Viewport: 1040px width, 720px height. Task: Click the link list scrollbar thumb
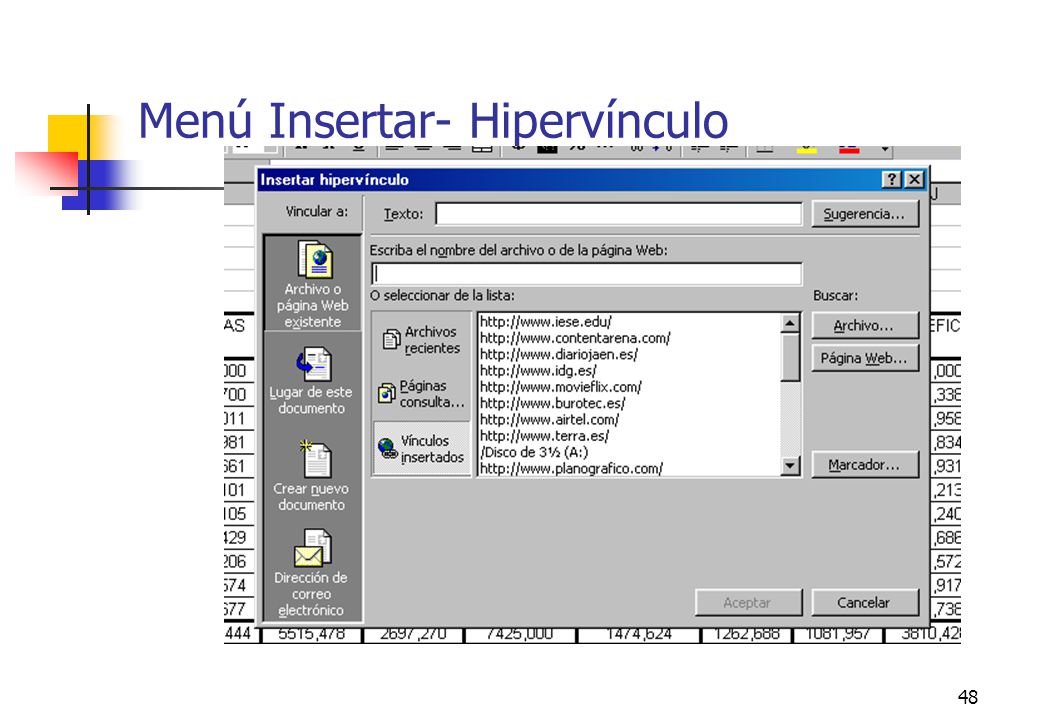(x=790, y=357)
